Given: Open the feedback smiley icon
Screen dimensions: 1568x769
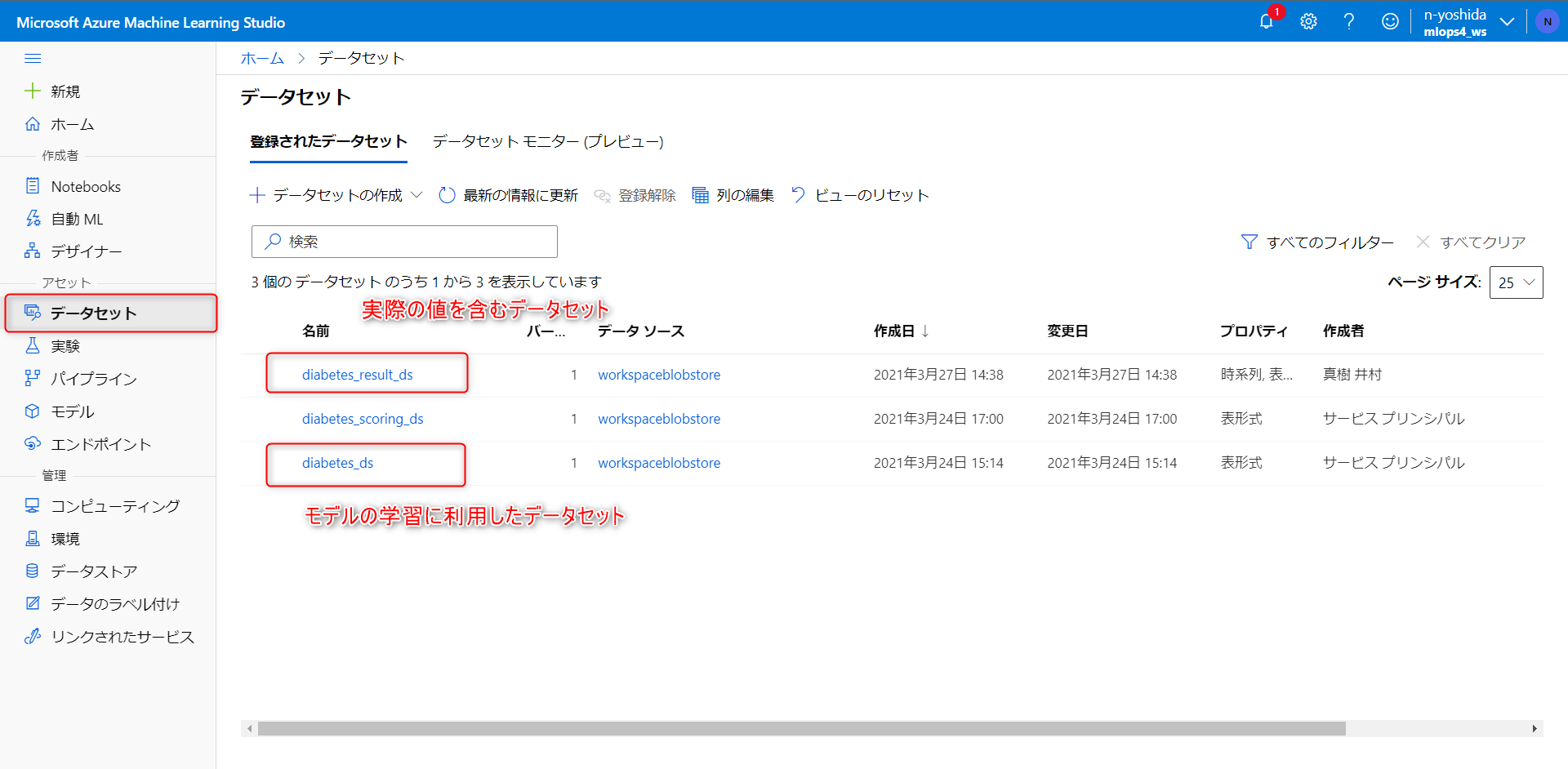Looking at the screenshot, I should pyautogui.click(x=1390, y=22).
